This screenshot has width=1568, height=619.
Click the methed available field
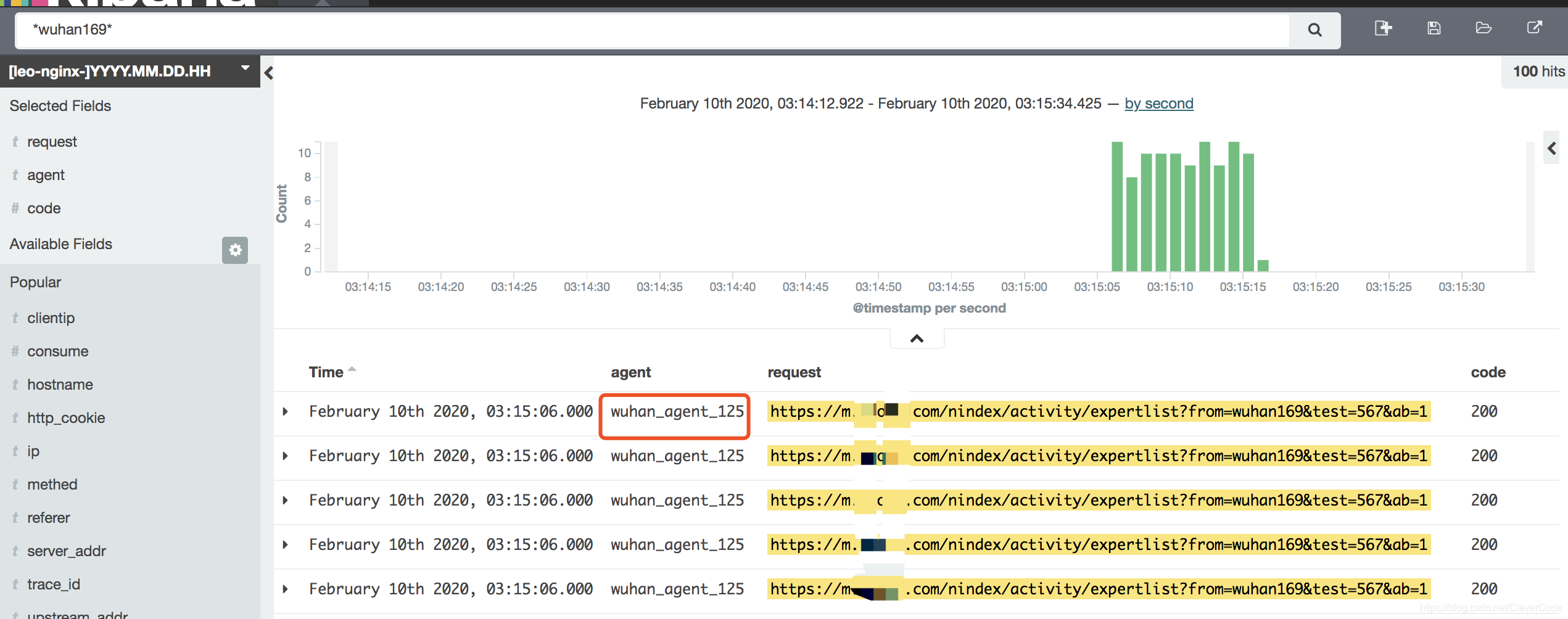click(52, 485)
